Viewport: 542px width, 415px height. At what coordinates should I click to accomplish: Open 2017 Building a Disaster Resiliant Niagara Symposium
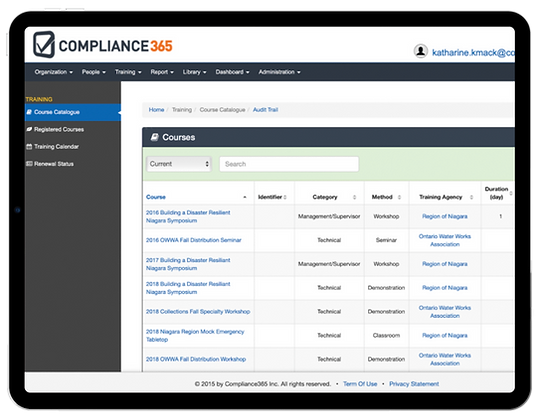(188, 264)
